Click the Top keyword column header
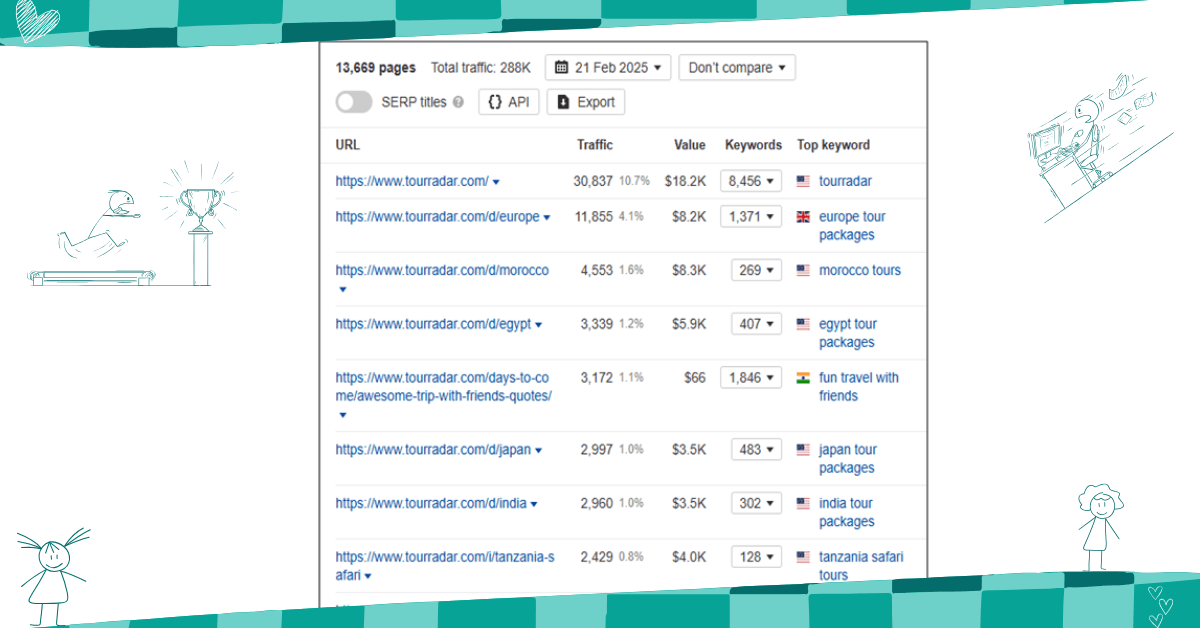This screenshot has width=1200, height=628. [833, 145]
